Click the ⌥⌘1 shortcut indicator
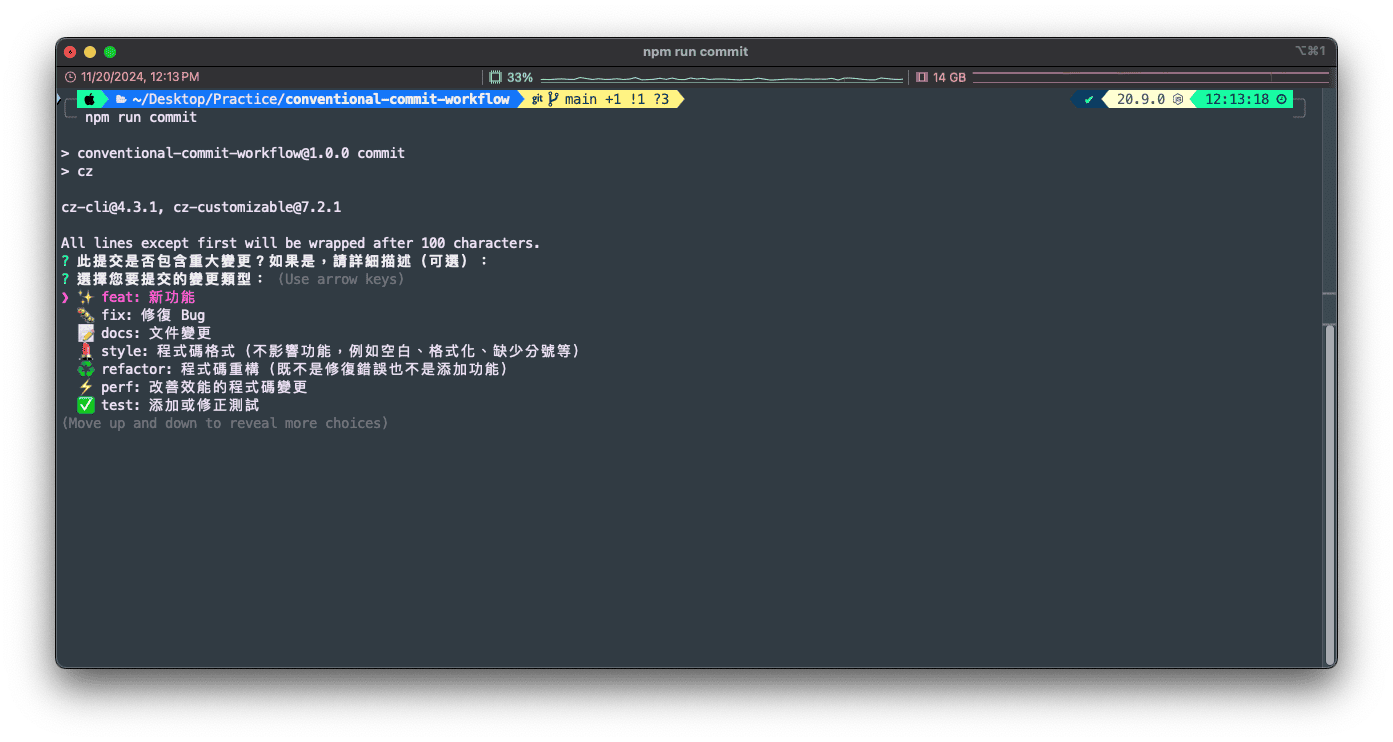 tap(1311, 51)
